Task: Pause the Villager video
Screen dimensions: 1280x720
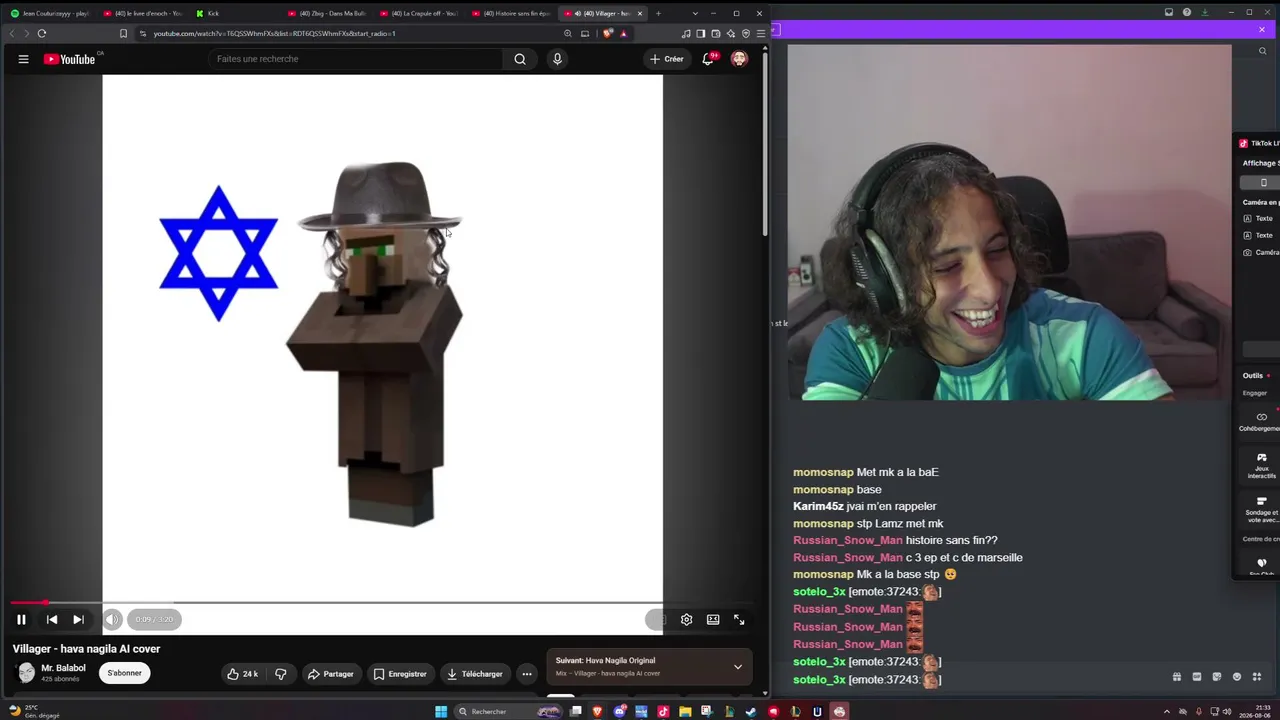Action: [21, 620]
